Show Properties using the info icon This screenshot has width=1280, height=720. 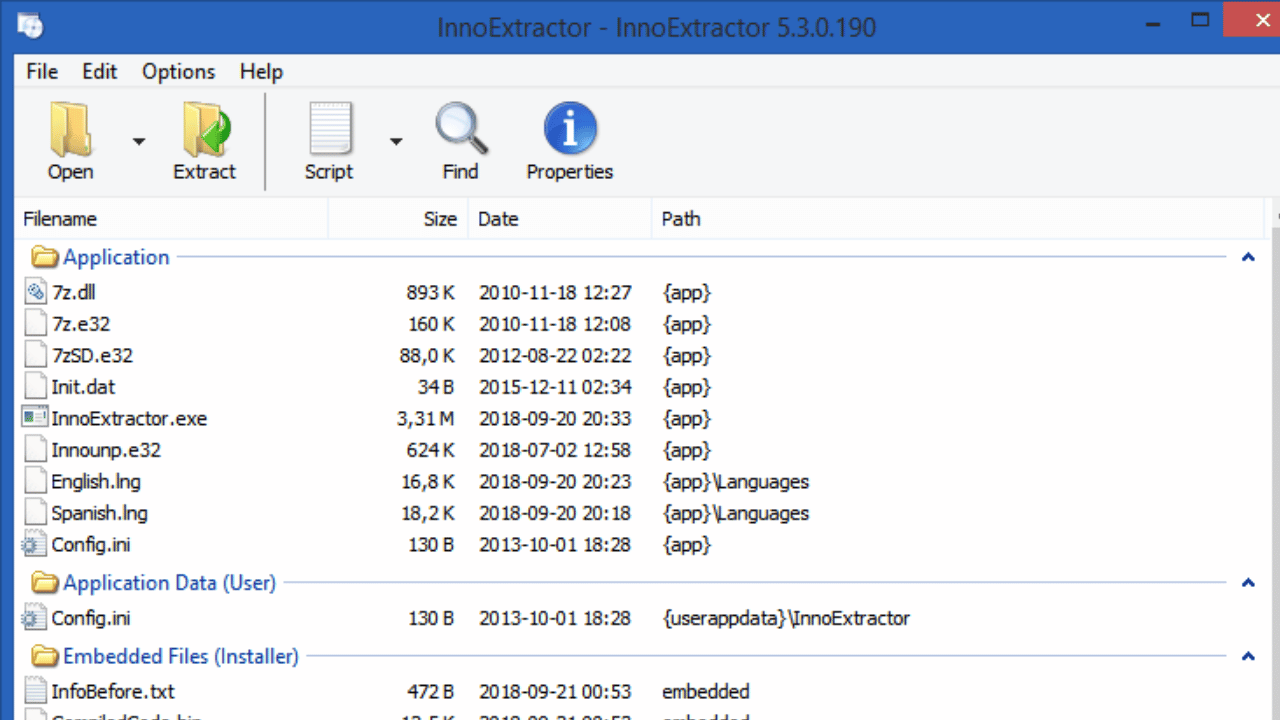click(570, 131)
